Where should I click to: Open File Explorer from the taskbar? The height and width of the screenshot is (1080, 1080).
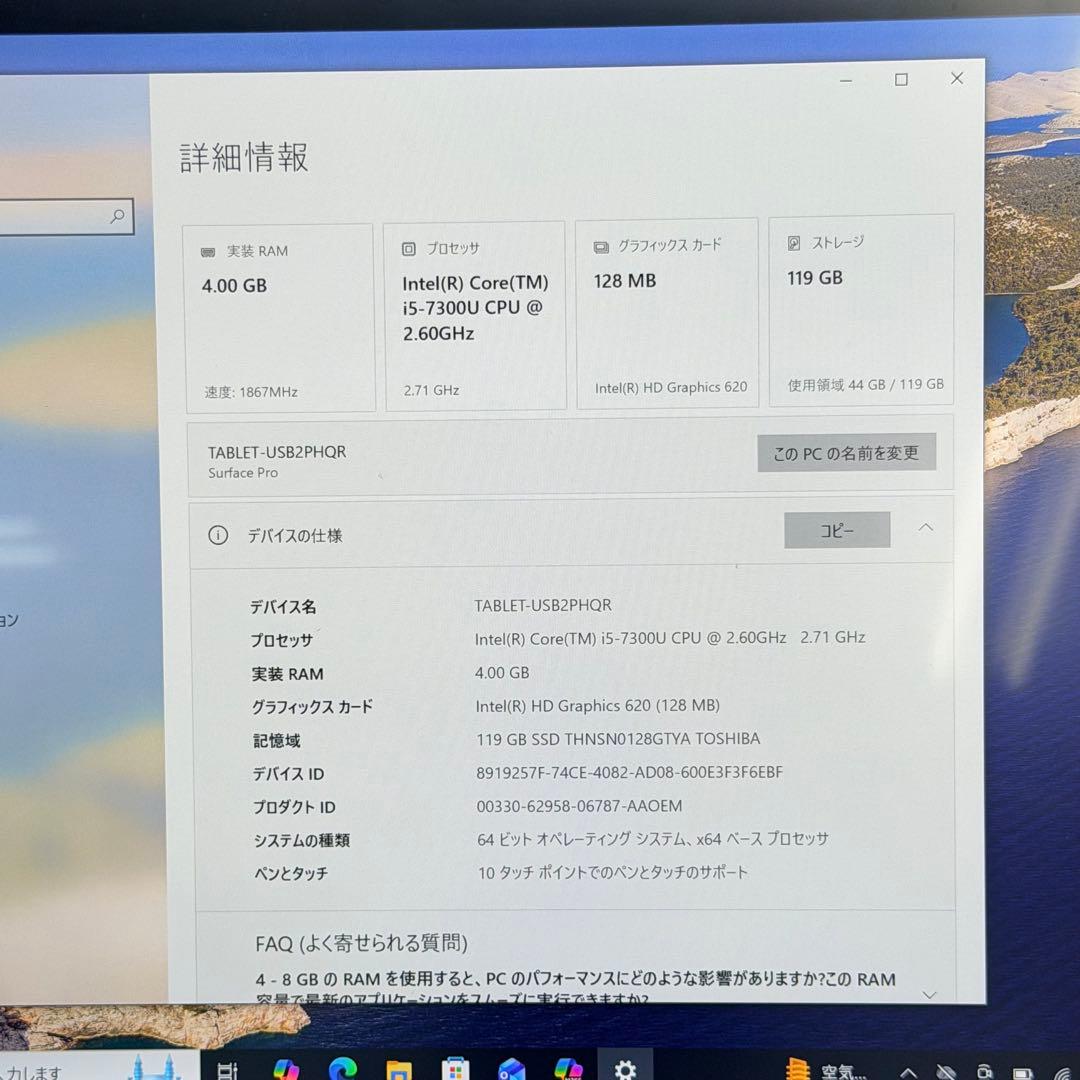point(398,1067)
